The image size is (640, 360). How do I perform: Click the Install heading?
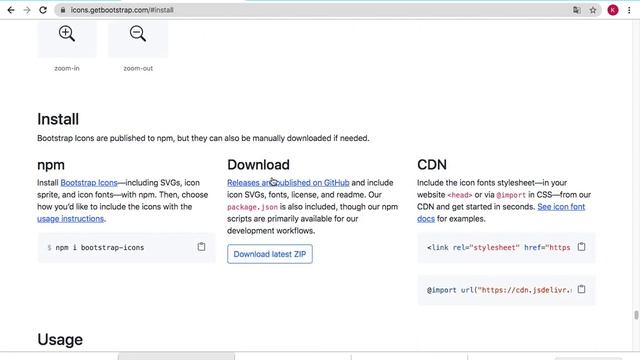(58, 119)
